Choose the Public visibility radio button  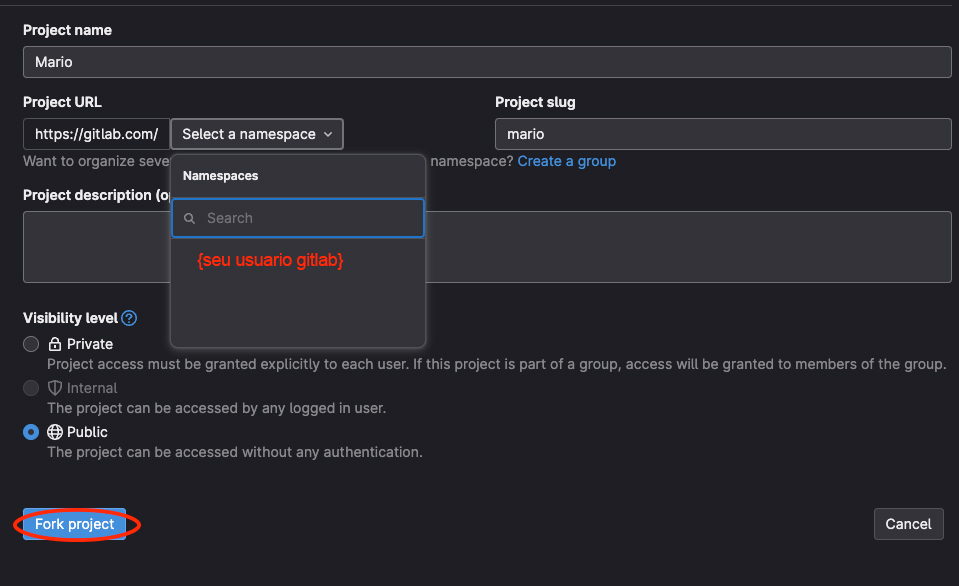[x=31, y=432]
